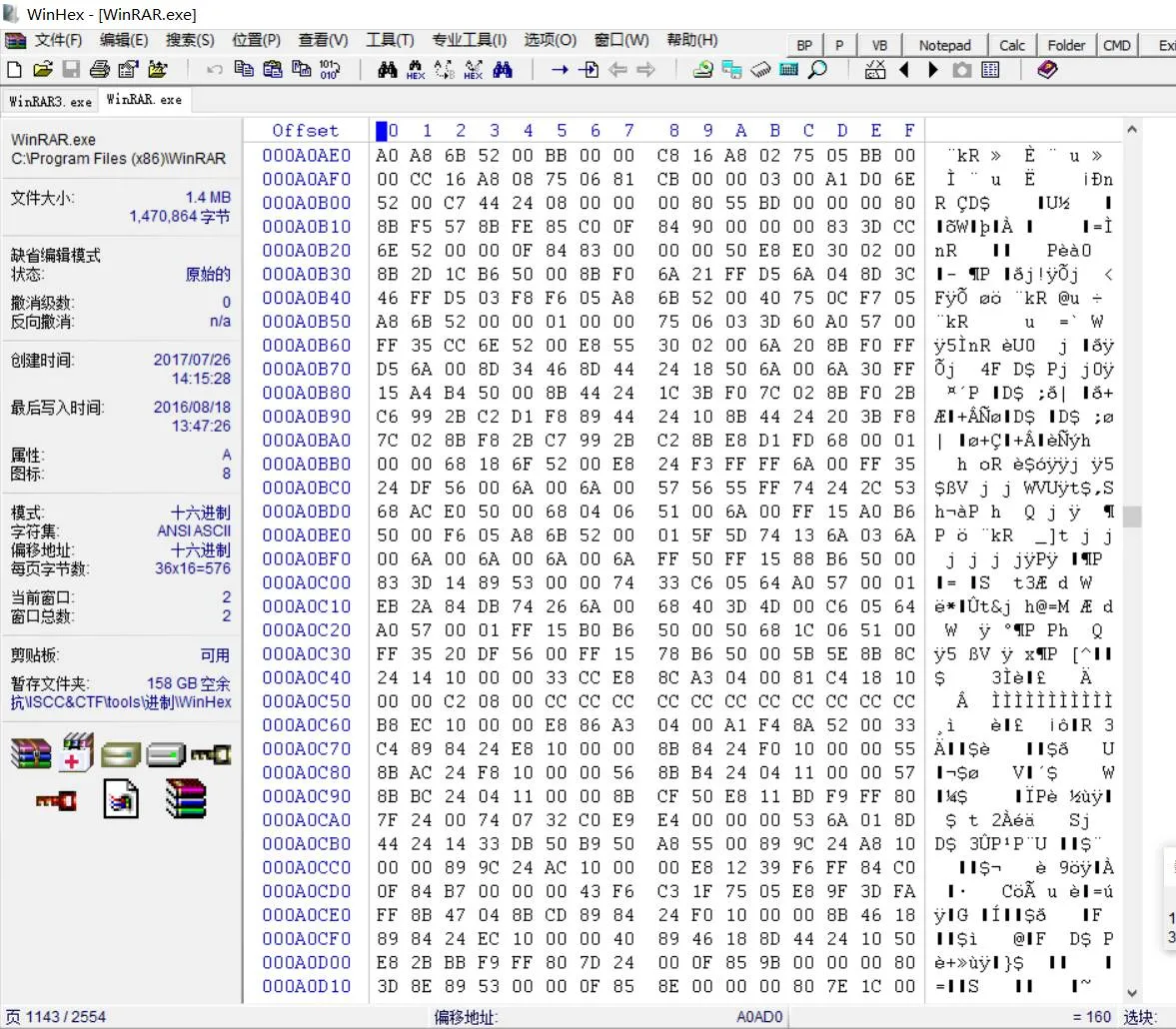Viewport: 1176px width, 1029px height.
Task: Click the Help book icon
Action: (1048, 70)
